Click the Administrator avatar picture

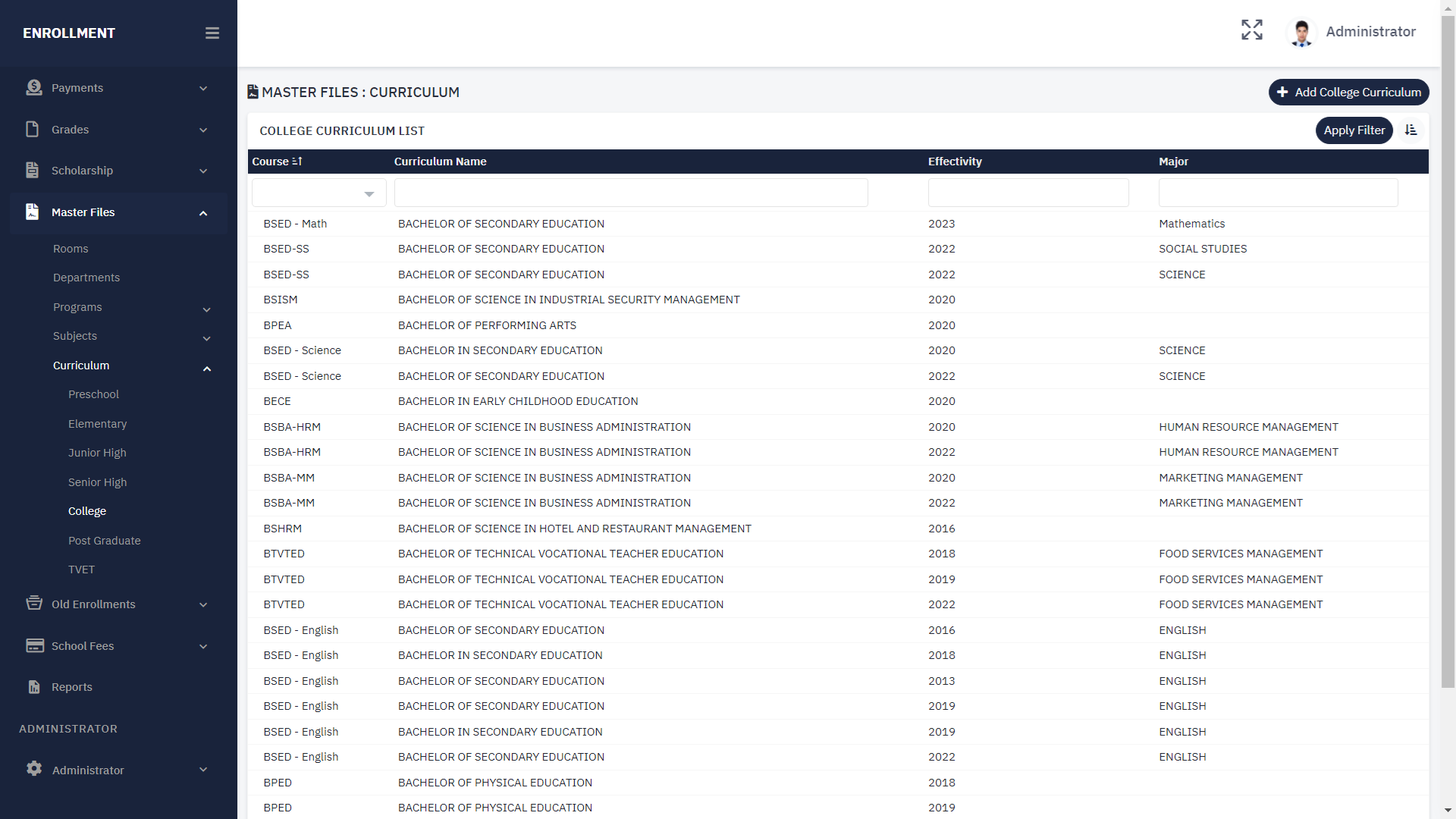1302,33
